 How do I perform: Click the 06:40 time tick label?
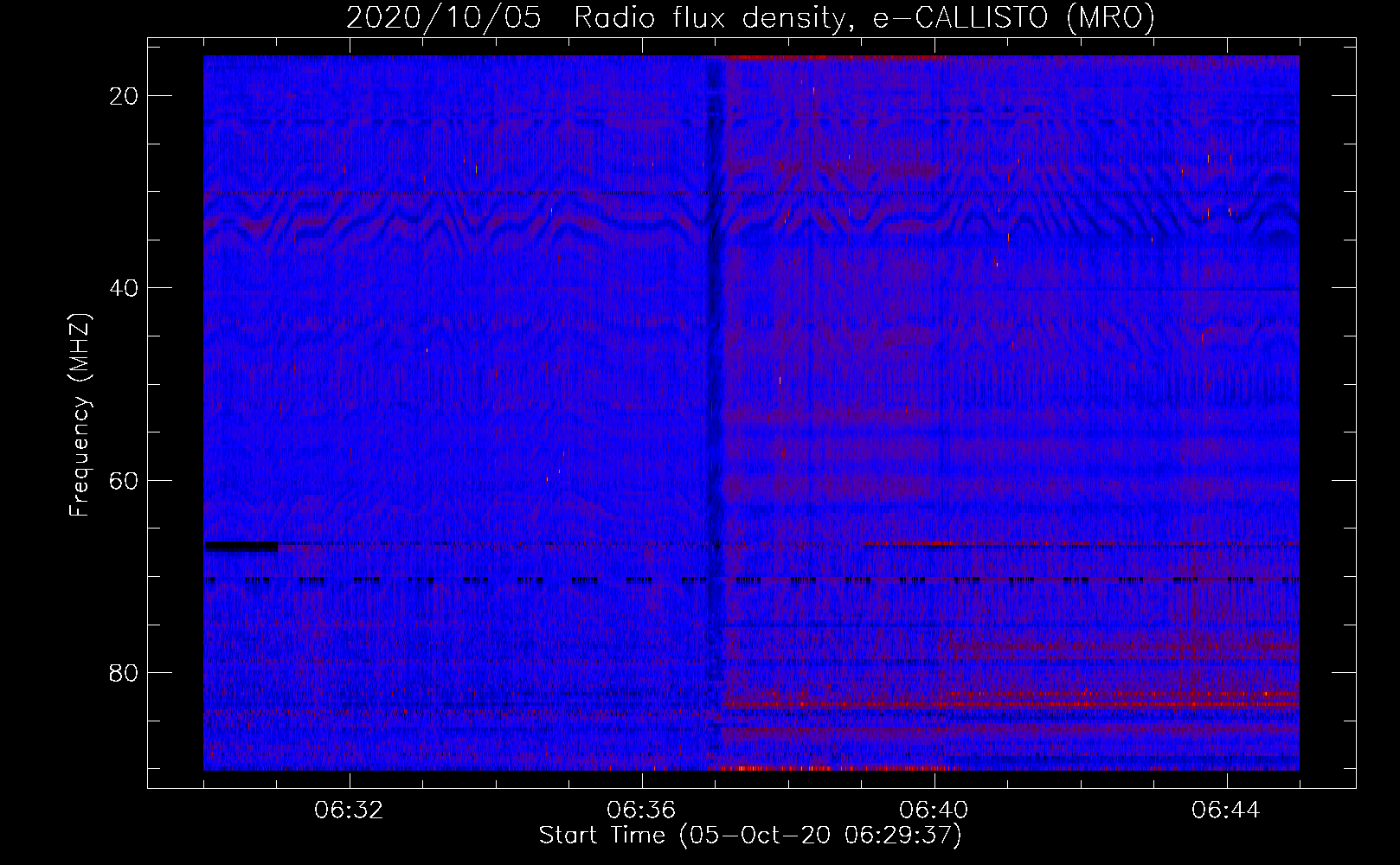934,811
